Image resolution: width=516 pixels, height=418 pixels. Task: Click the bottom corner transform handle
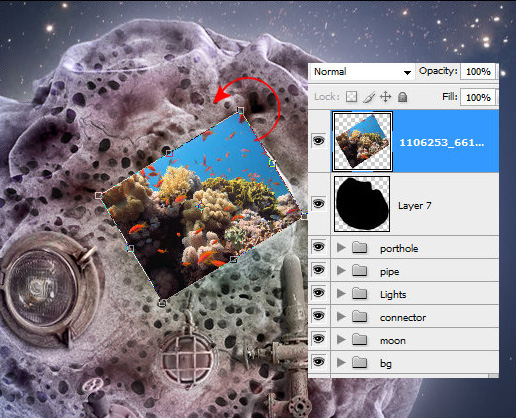162,303
